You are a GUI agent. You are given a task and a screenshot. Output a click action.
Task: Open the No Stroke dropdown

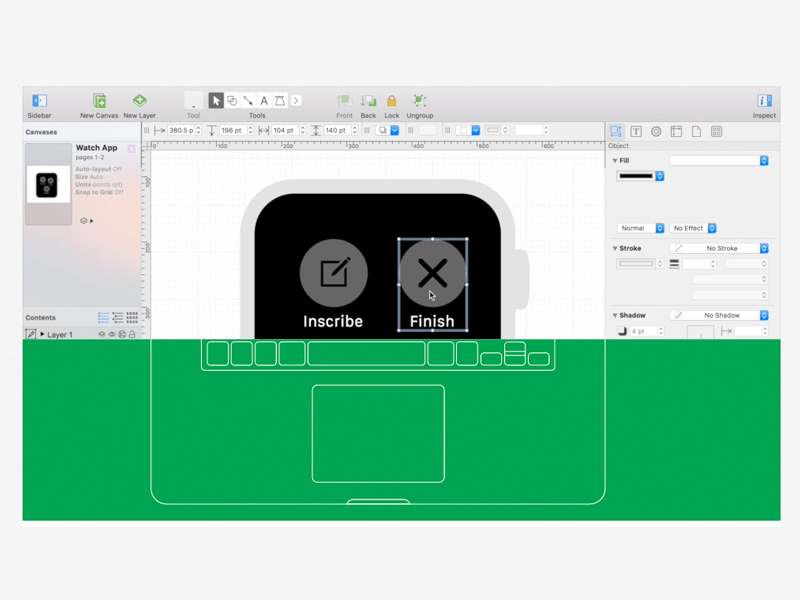722,248
